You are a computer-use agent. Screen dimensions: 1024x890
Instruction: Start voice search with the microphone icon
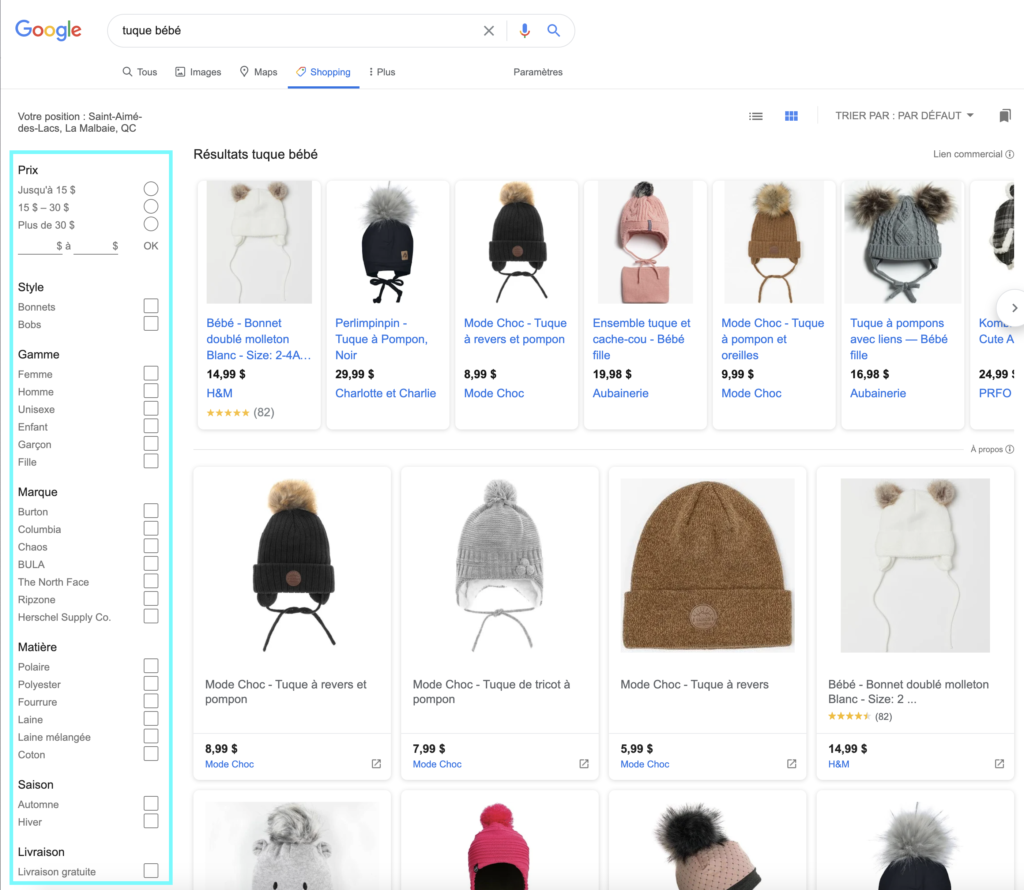(x=524, y=31)
